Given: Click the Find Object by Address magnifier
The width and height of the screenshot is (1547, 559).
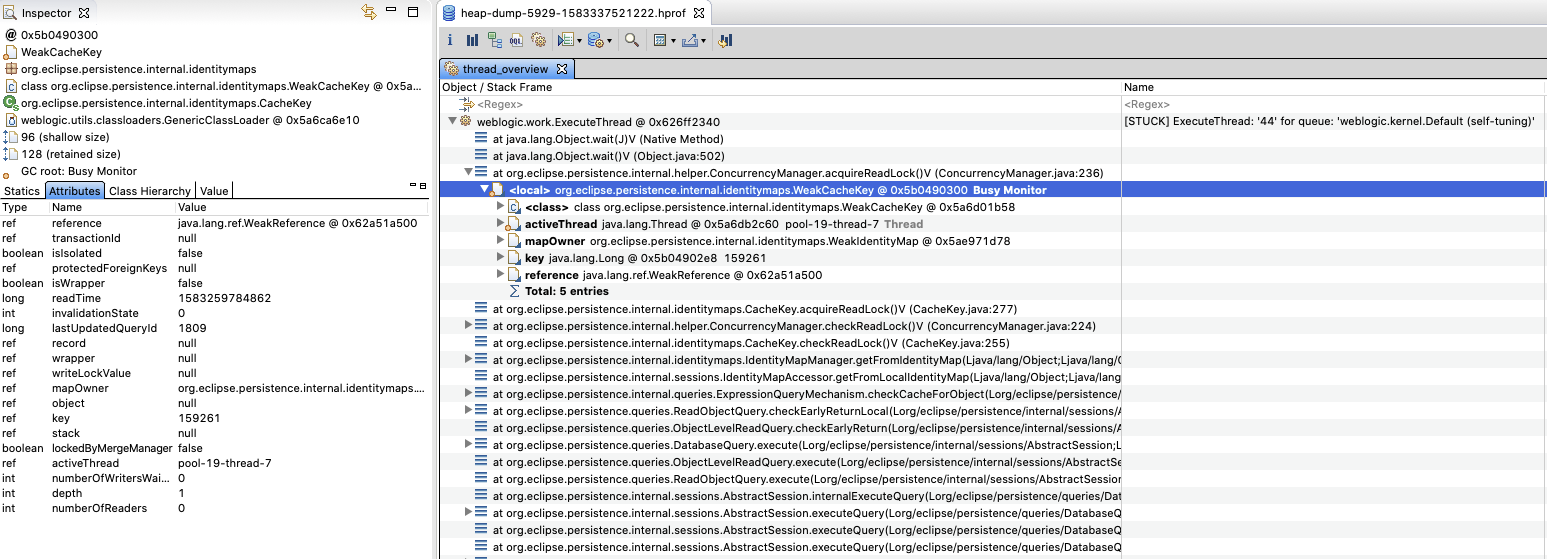Looking at the screenshot, I should pos(632,41).
